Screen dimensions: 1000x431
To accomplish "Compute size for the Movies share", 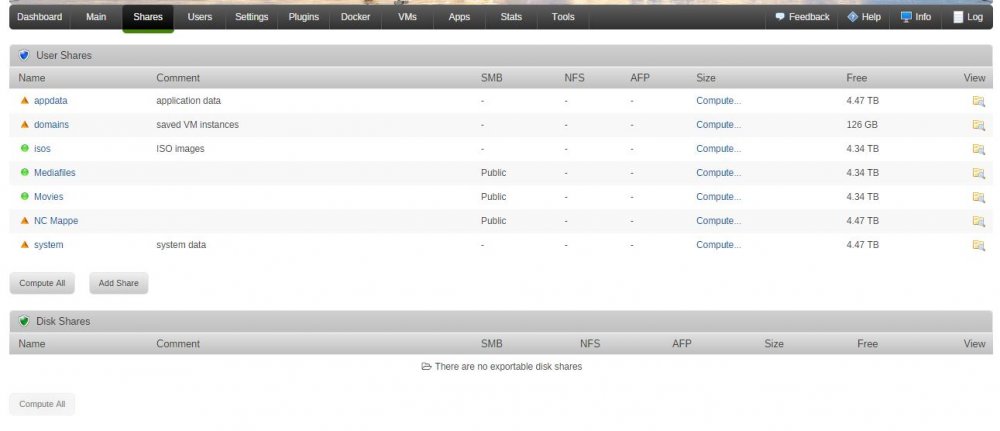I will pos(719,197).
